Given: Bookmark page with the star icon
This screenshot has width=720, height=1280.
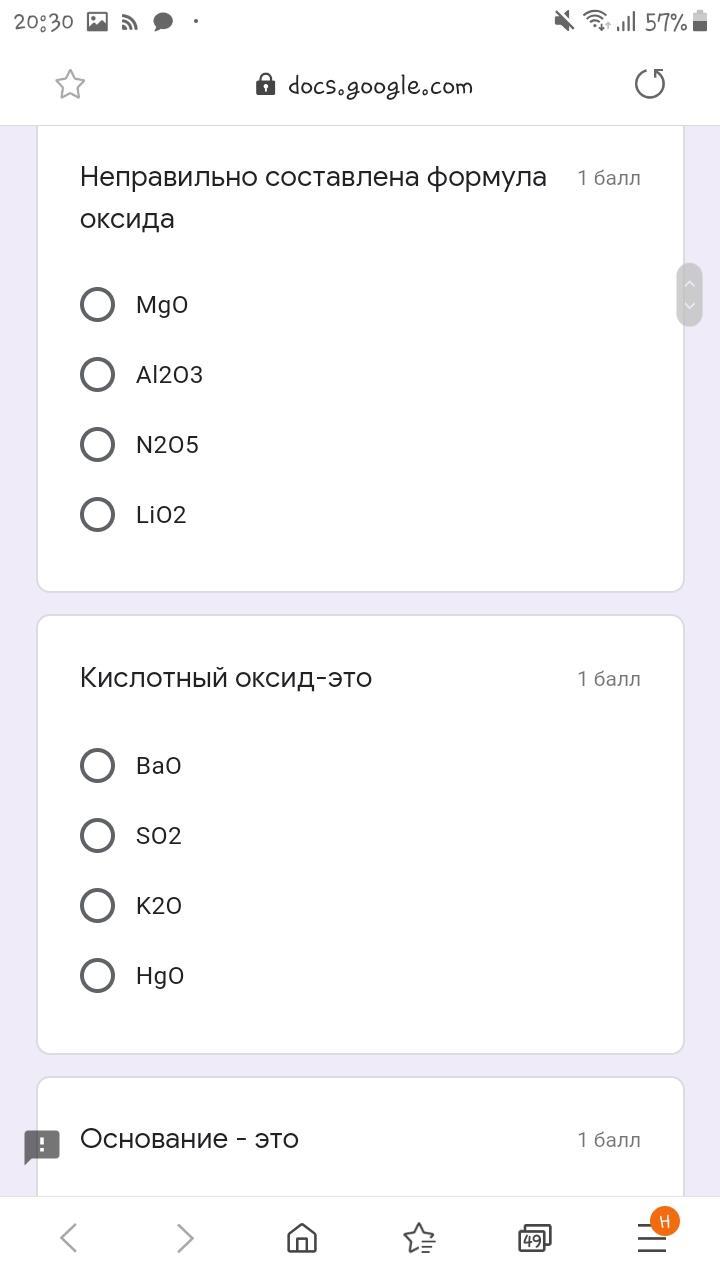Looking at the screenshot, I should (x=69, y=85).
